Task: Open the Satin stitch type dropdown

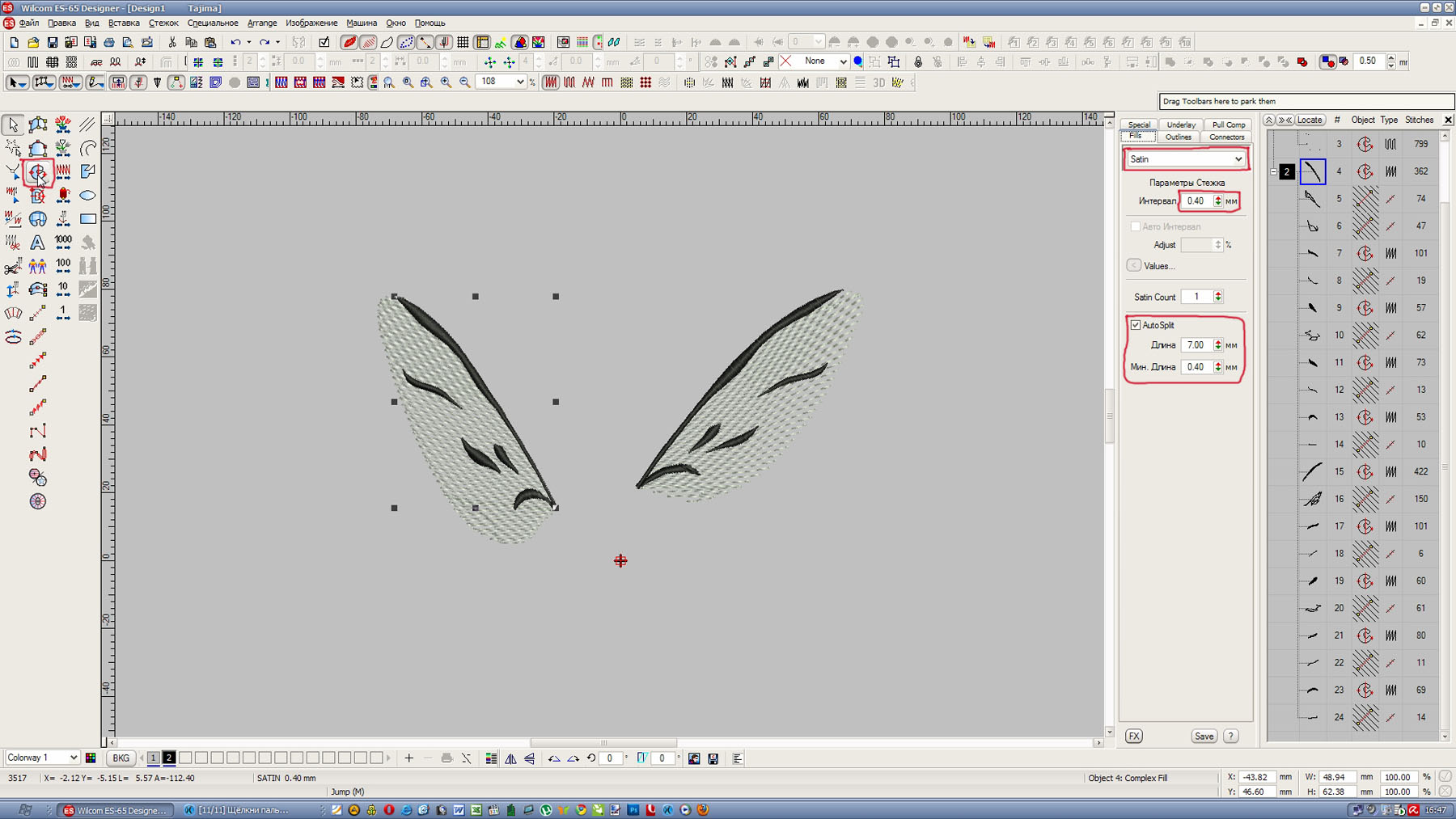Action: pos(1238,159)
